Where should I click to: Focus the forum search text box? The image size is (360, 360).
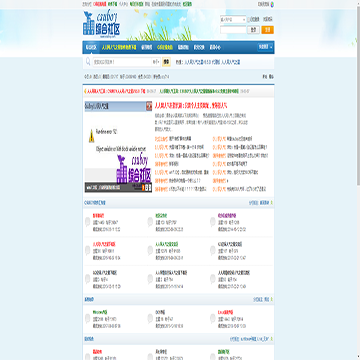pos(122,62)
